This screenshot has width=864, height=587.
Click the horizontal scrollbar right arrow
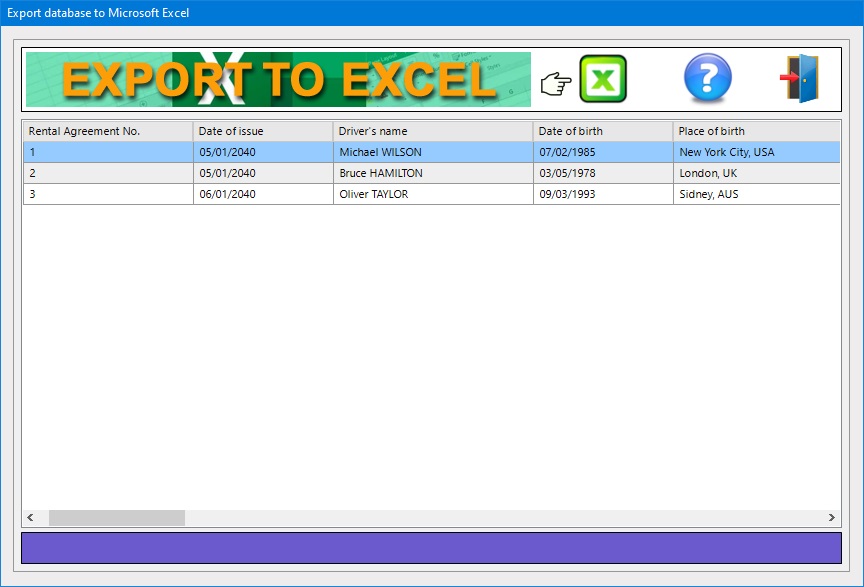click(831, 518)
